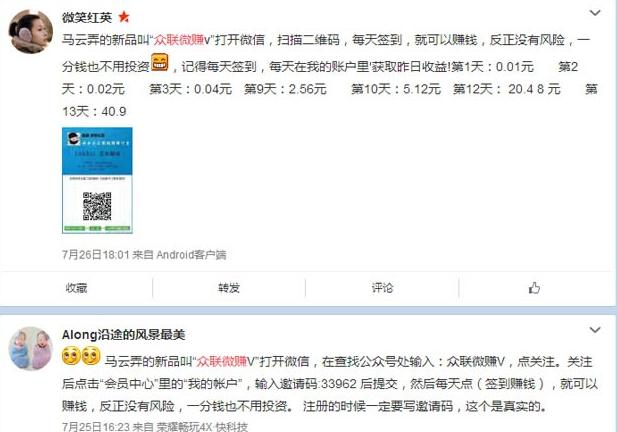Screen dimensions: 618x432
Task: Open the avatar of Along沿途的风景最美
Action: pyautogui.click(x=31, y=349)
